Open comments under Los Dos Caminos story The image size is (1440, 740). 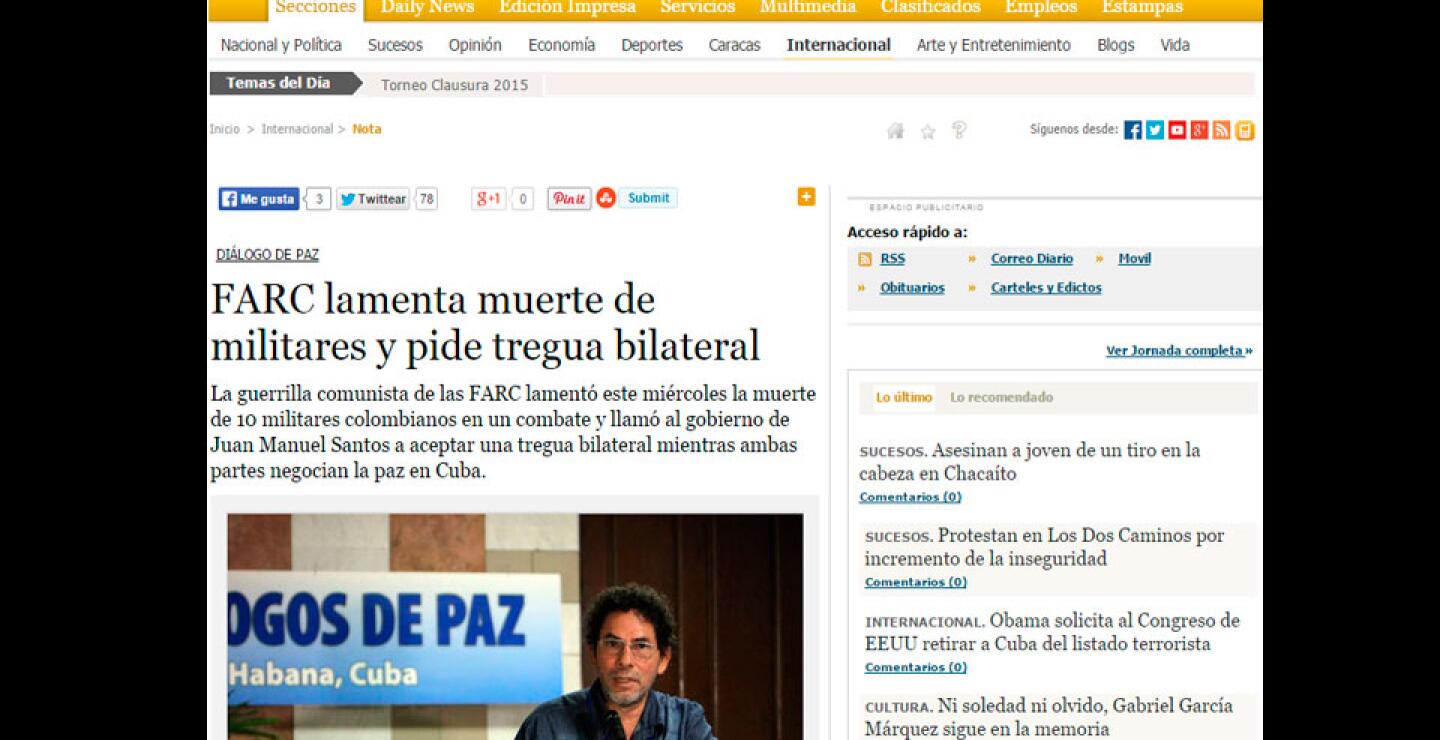(x=916, y=582)
